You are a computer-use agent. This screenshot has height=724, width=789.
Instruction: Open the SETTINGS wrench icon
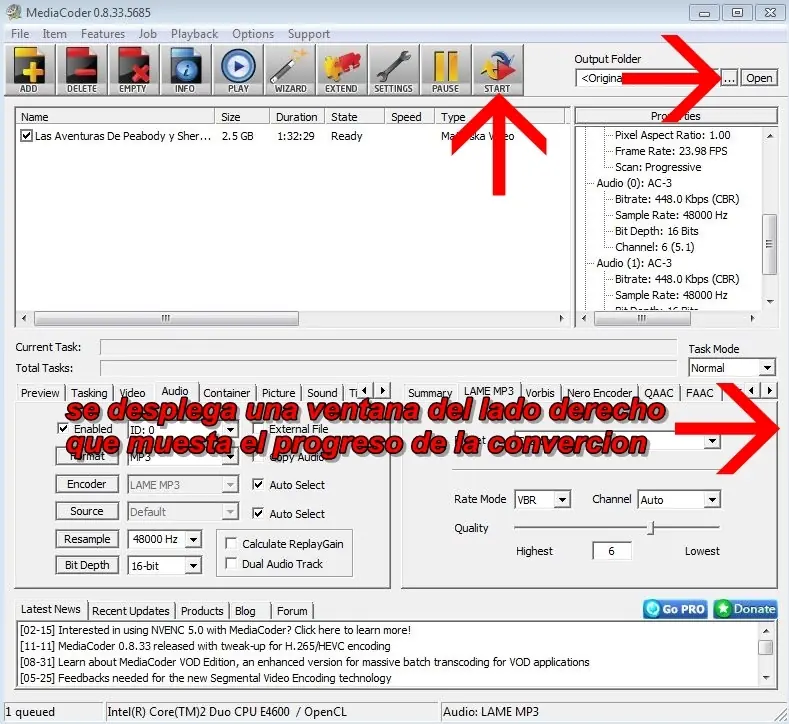coord(393,69)
